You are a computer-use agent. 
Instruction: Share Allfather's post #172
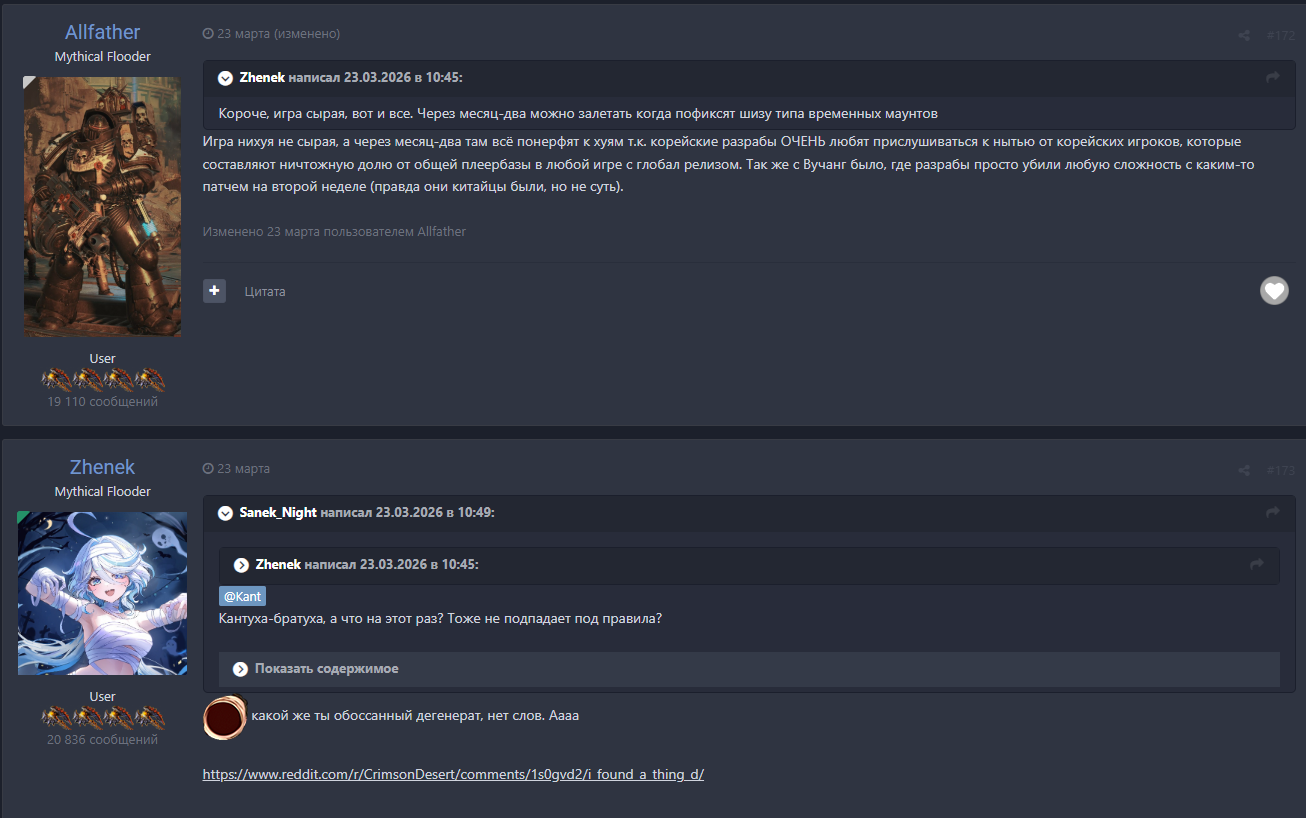click(1244, 36)
